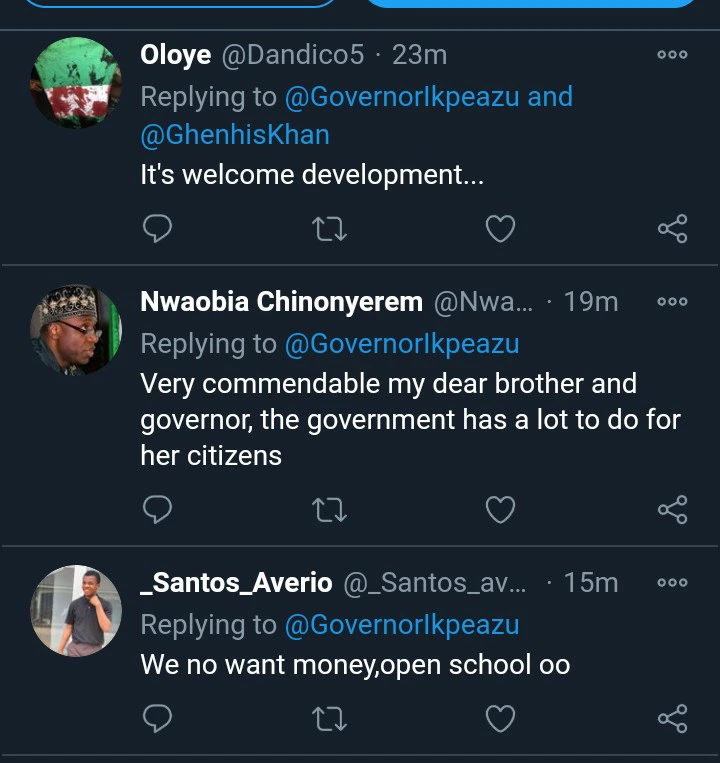The image size is (720, 763).
Task: Share _Santos_Averio's tweet
Action: click(672, 718)
